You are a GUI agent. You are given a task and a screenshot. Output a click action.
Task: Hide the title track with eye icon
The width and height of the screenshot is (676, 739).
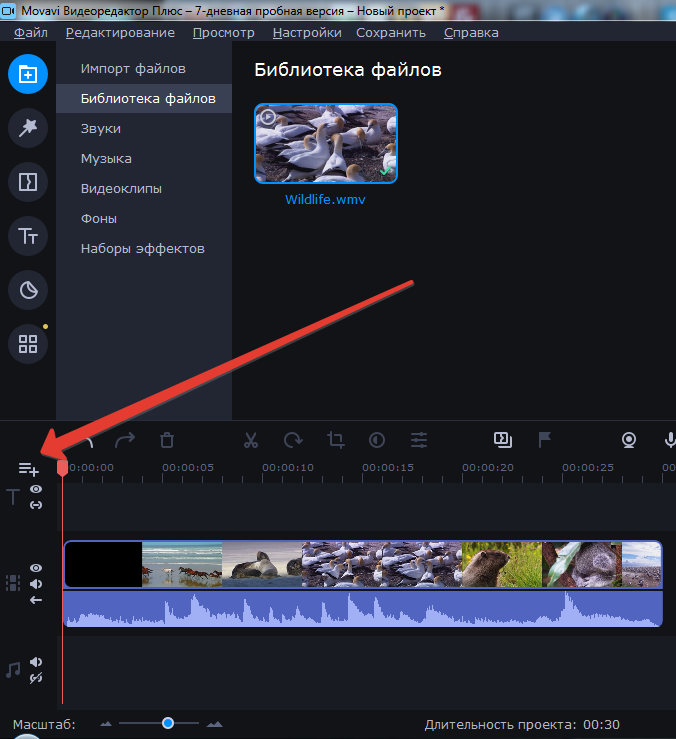click(x=36, y=489)
